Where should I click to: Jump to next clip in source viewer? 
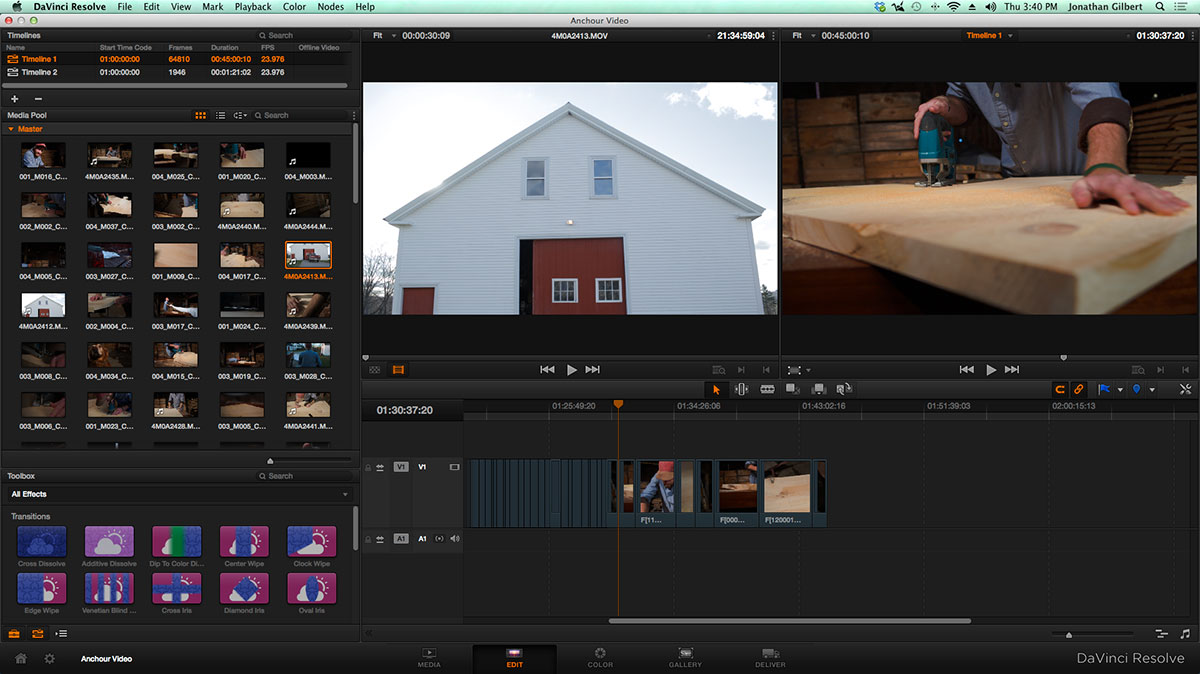point(593,370)
